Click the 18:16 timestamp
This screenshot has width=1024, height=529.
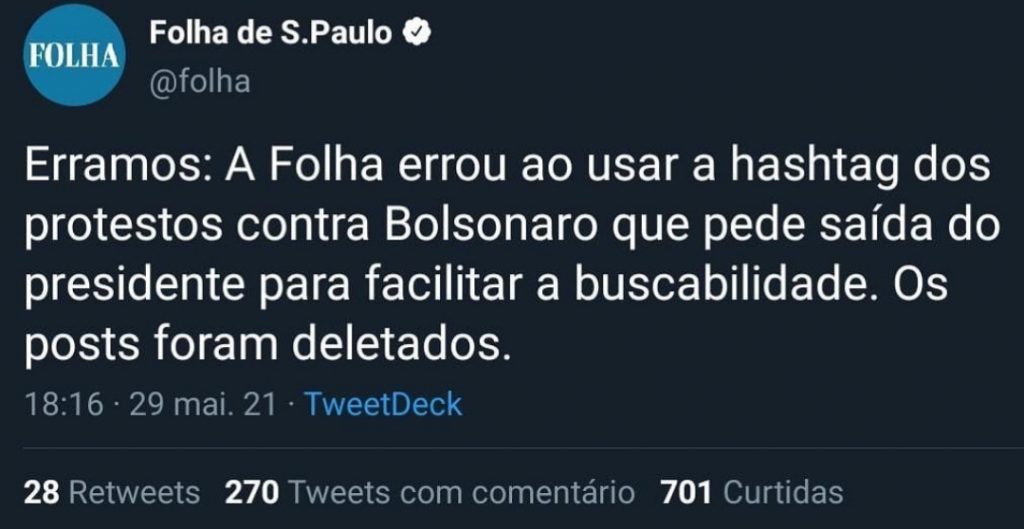(64, 405)
